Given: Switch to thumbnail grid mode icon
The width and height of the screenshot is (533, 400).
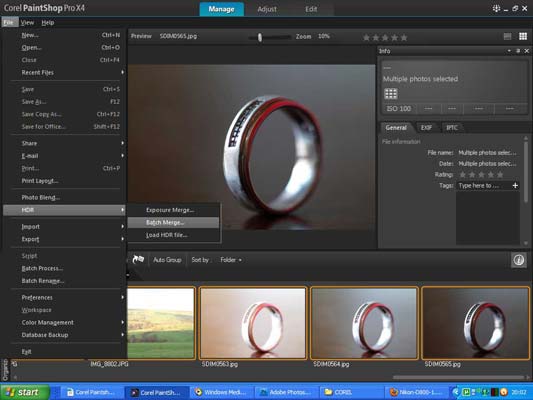Looking at the screenshot, I should pyautogui.click(x=523, y=36).
